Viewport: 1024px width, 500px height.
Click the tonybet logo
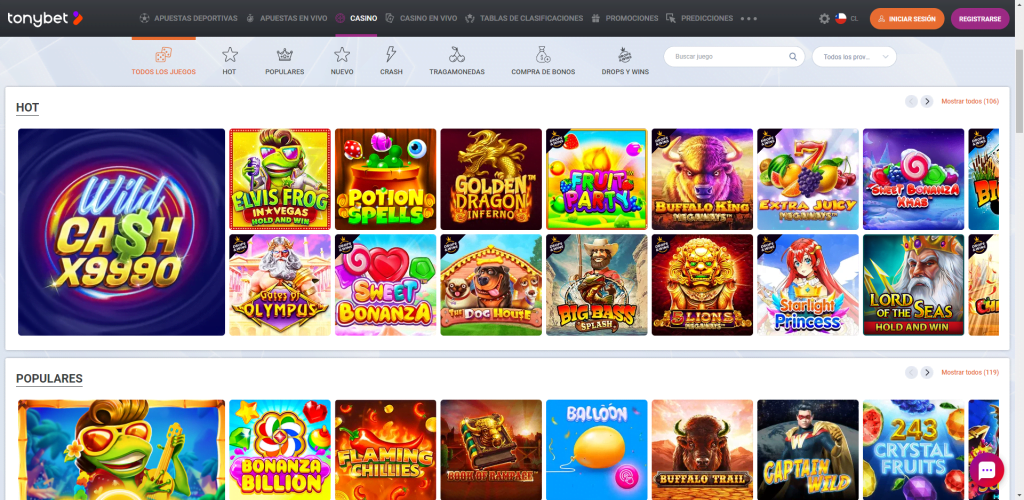(x=45, y=18)
